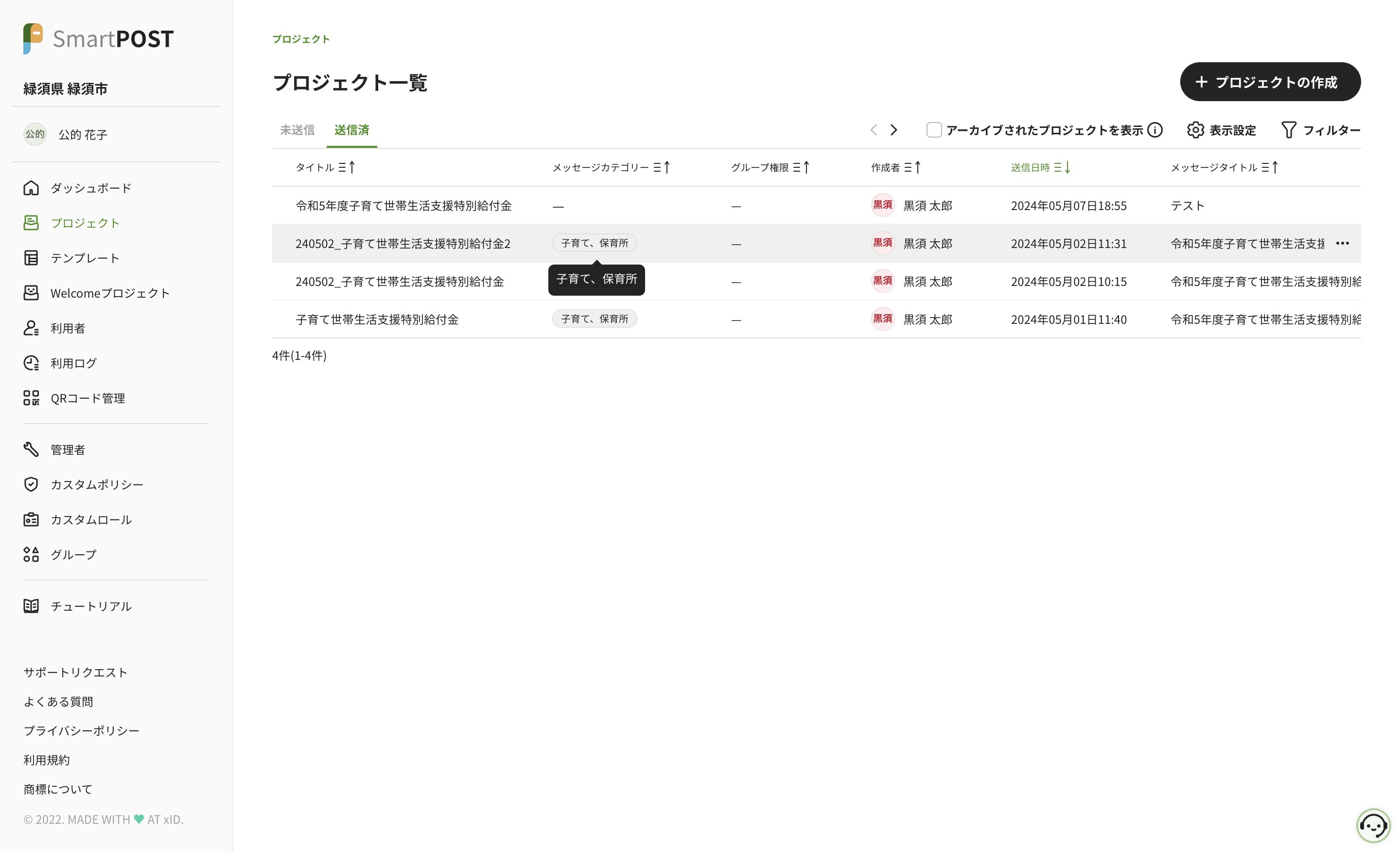Click the info icon beside archive option
The height and width of the screenshot is (852, 1400).
tap(1155, 130)
